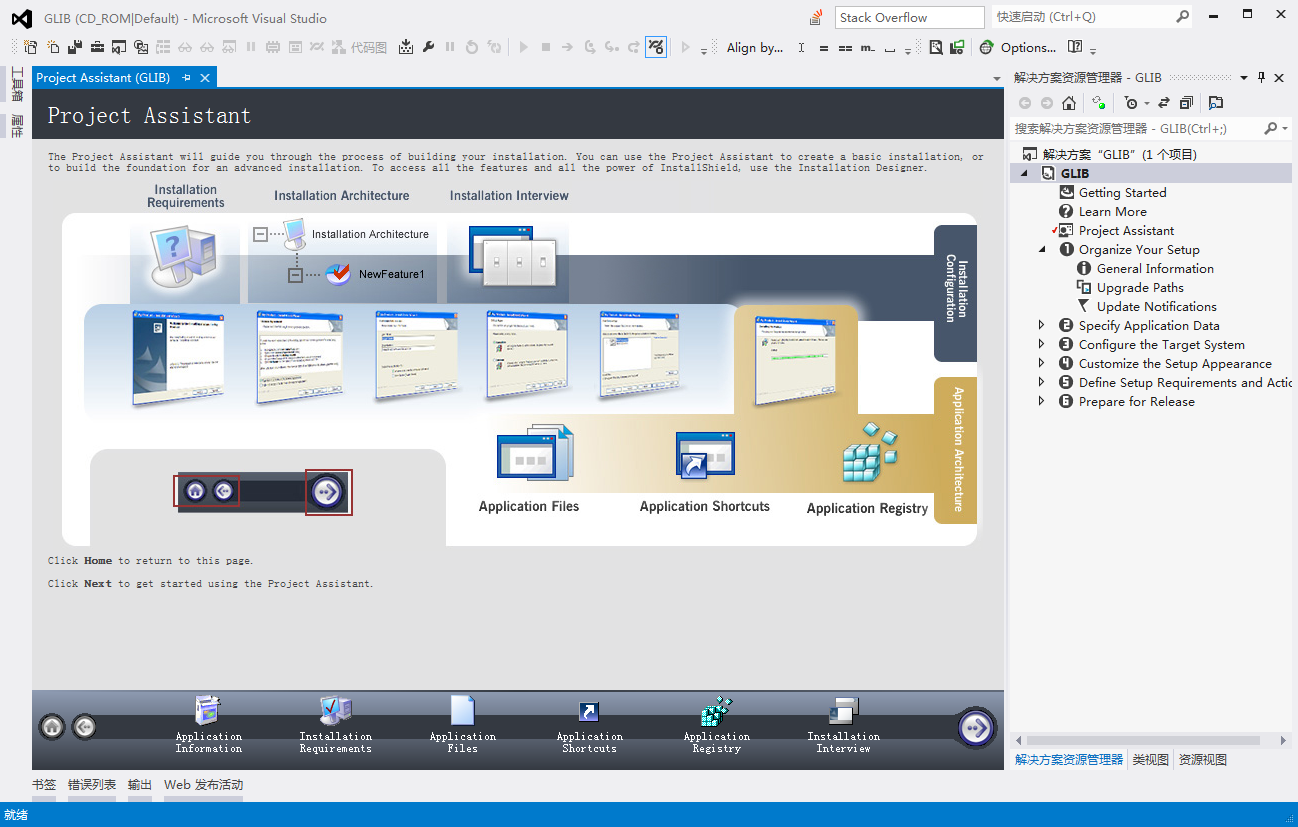Toggle auto-hide pin on Solution Explorer panel

click(x=1262, y=77)
